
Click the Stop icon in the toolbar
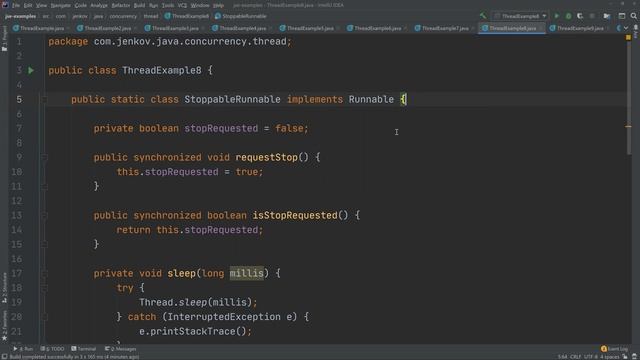click(x=592, y=16)
